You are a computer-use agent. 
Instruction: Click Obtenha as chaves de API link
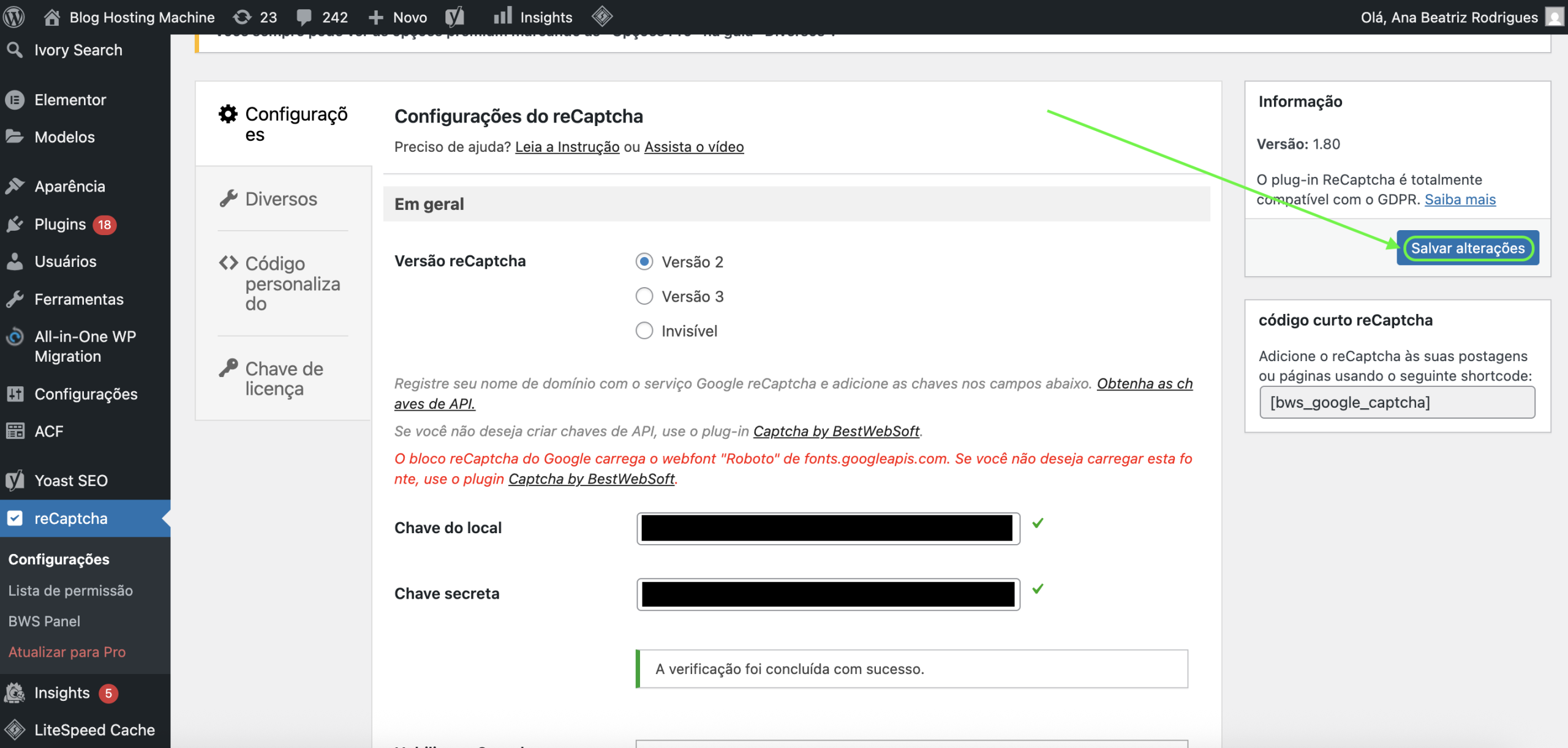tap(1145, 384)
